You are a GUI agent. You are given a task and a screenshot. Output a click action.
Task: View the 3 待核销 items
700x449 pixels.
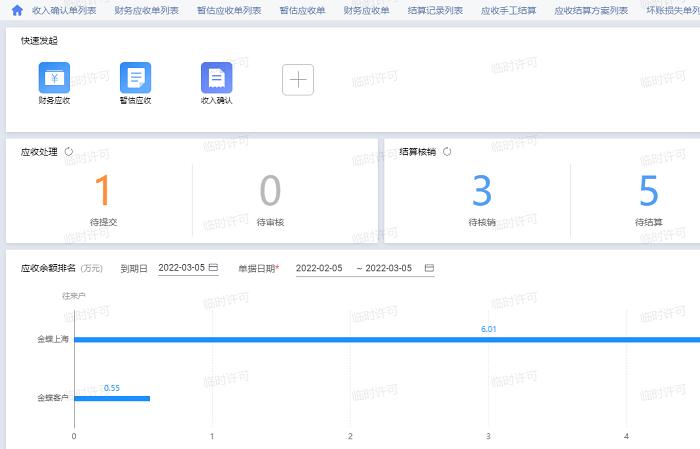(x=482, y=190)
